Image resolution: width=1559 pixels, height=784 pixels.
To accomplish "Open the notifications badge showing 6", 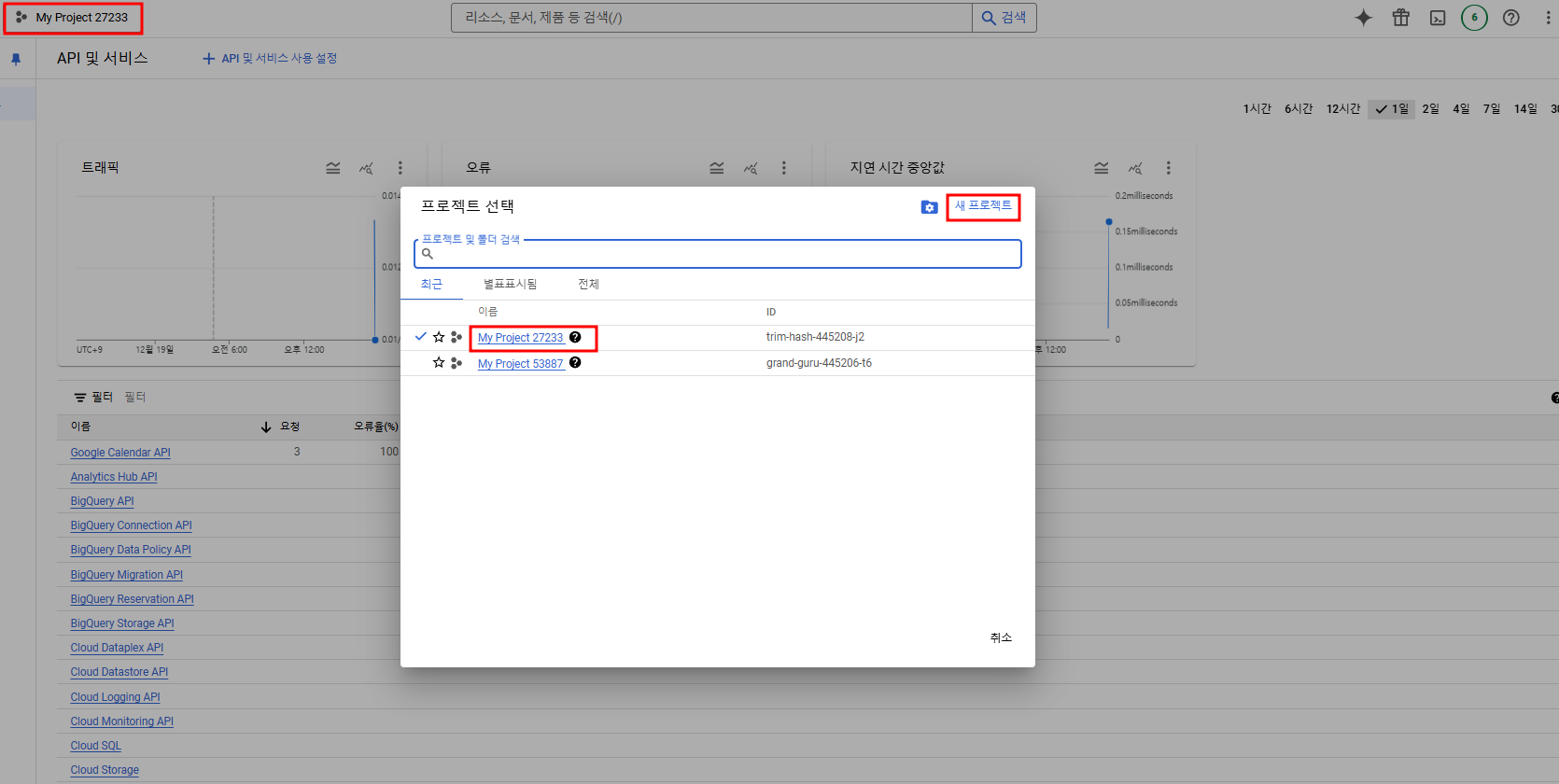I will 1475,18.
